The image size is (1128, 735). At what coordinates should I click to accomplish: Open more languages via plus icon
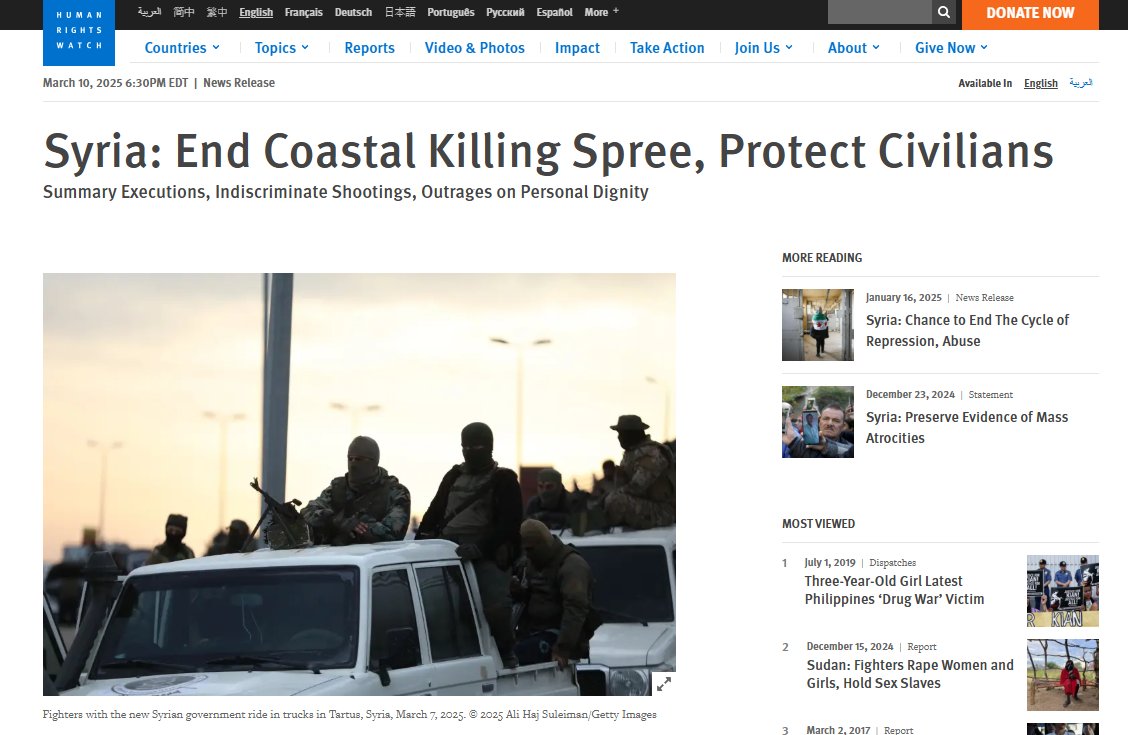(x=616, y=11)
